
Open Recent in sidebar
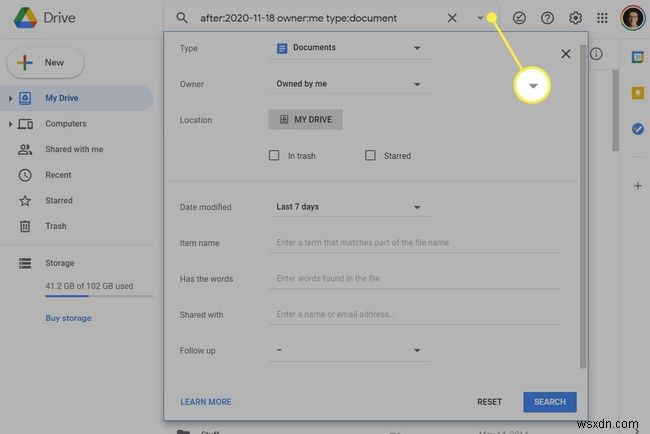point(58,175)
